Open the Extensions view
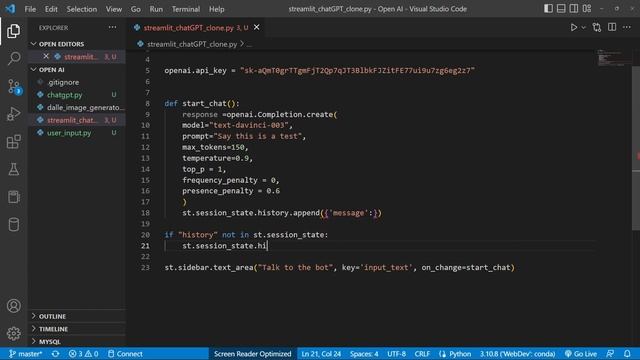Viewport: 640px width, 360px height. click(x=13, y=142)
